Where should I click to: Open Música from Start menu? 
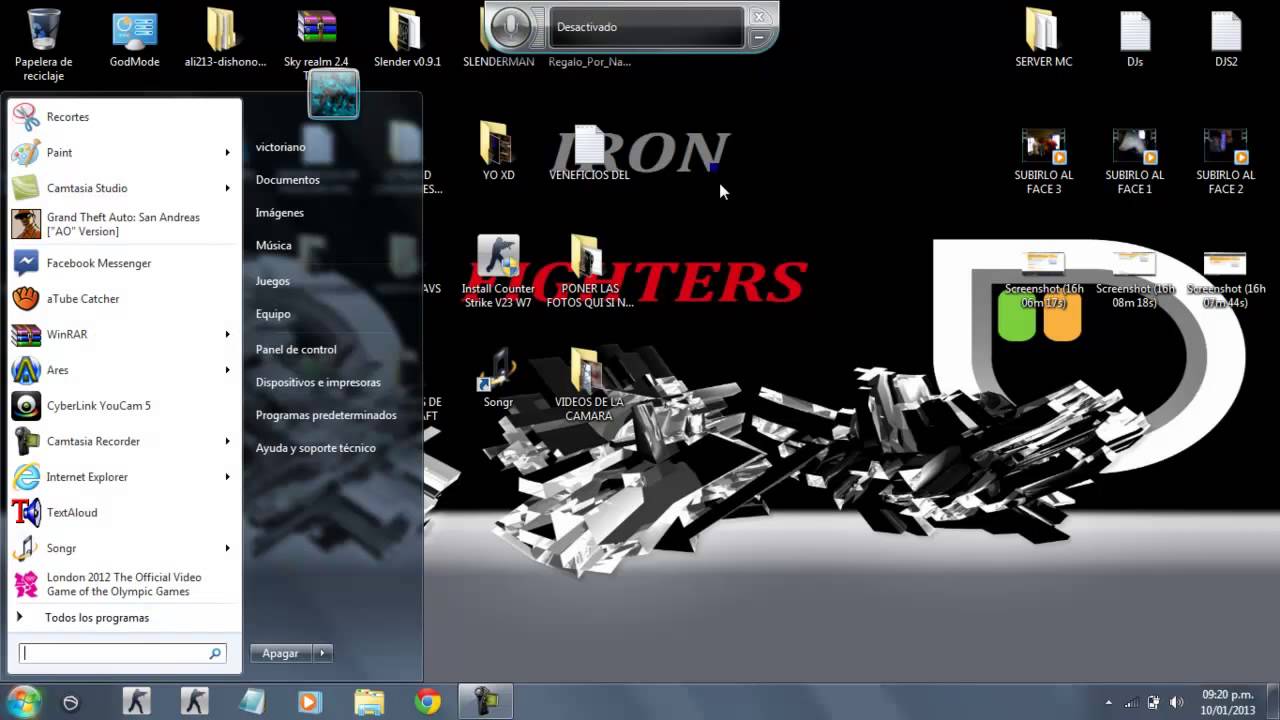[274, 245]
